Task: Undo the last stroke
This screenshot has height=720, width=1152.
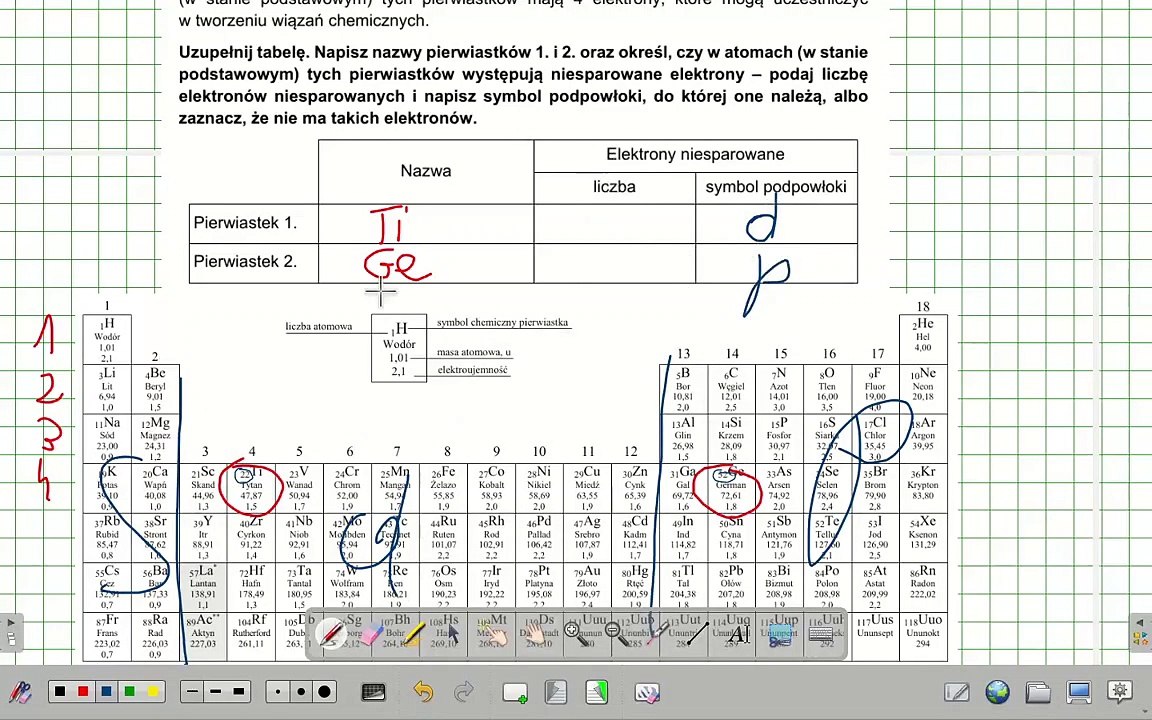Action: coord(423,691)
